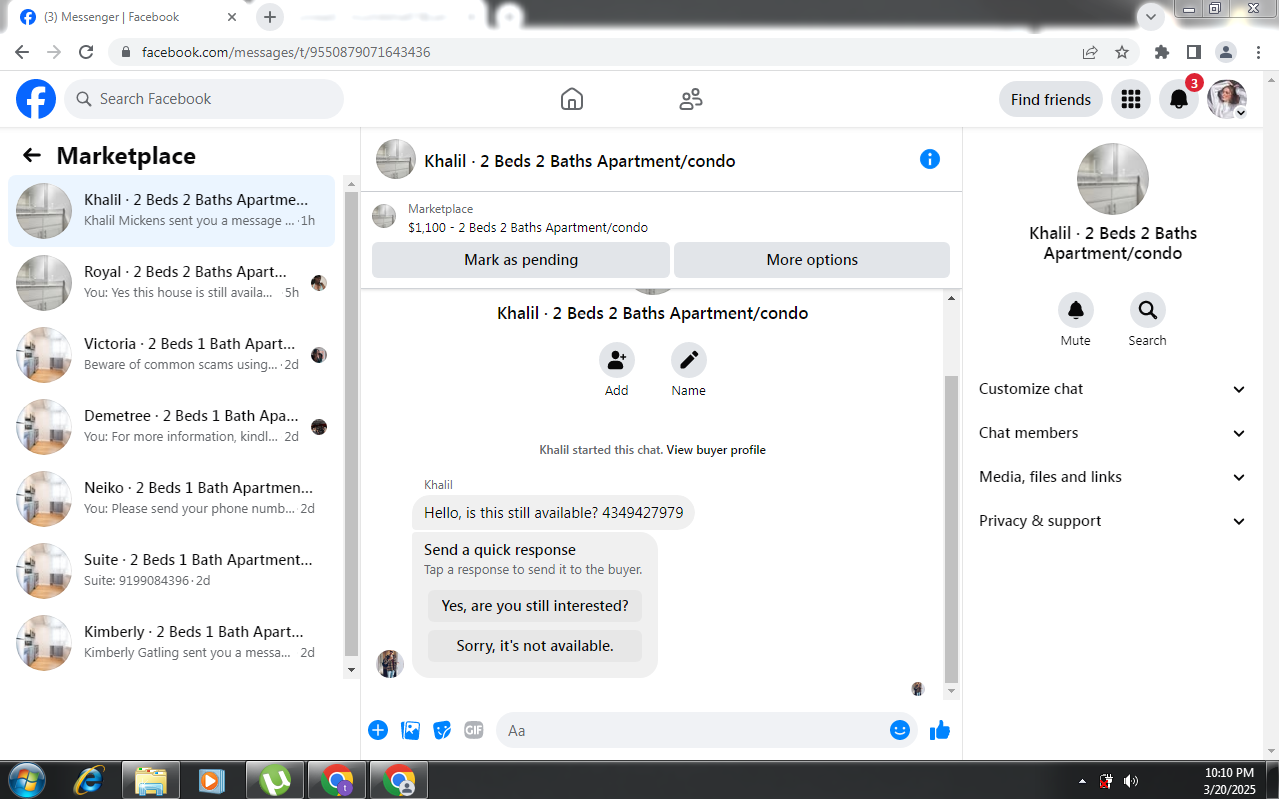Send quick reply Sorry, it's not available.
Screen dimensions: 1279x799
click(535, 646)
